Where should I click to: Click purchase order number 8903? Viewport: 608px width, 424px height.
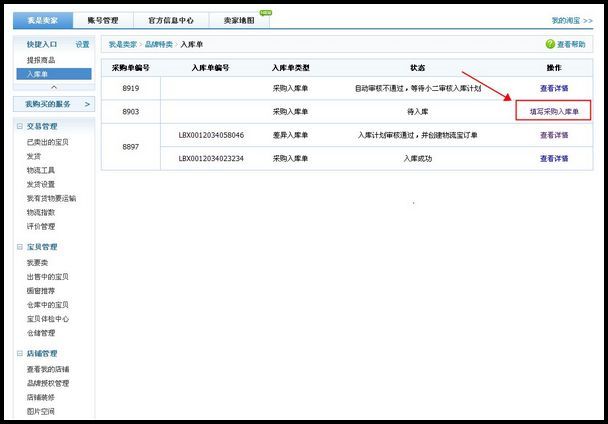pos(131,112)
